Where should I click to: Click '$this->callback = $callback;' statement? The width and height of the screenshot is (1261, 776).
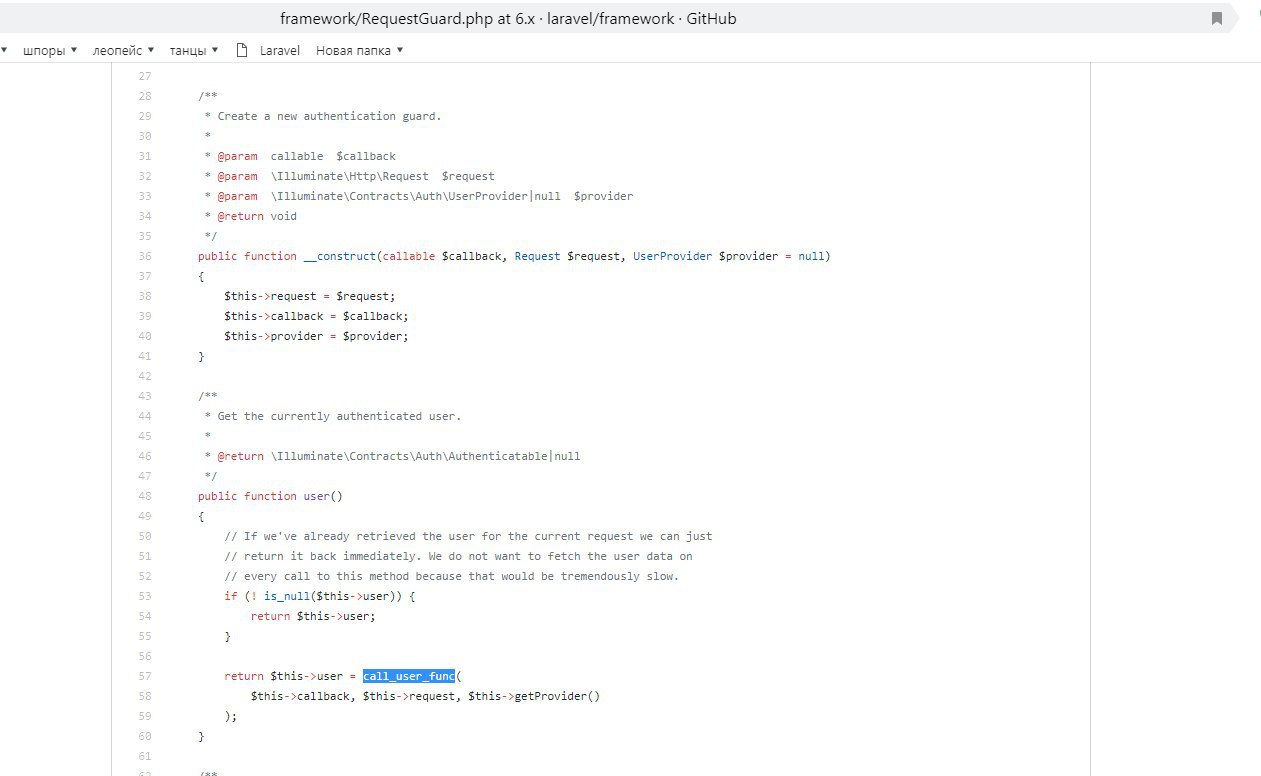(317, 316)
